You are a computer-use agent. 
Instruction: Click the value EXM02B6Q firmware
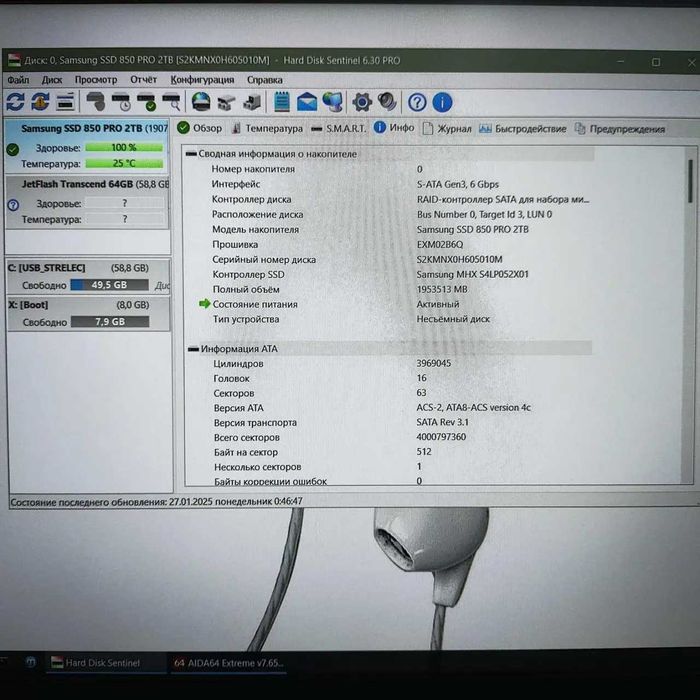pyautogui.click(x=440, y=245)
